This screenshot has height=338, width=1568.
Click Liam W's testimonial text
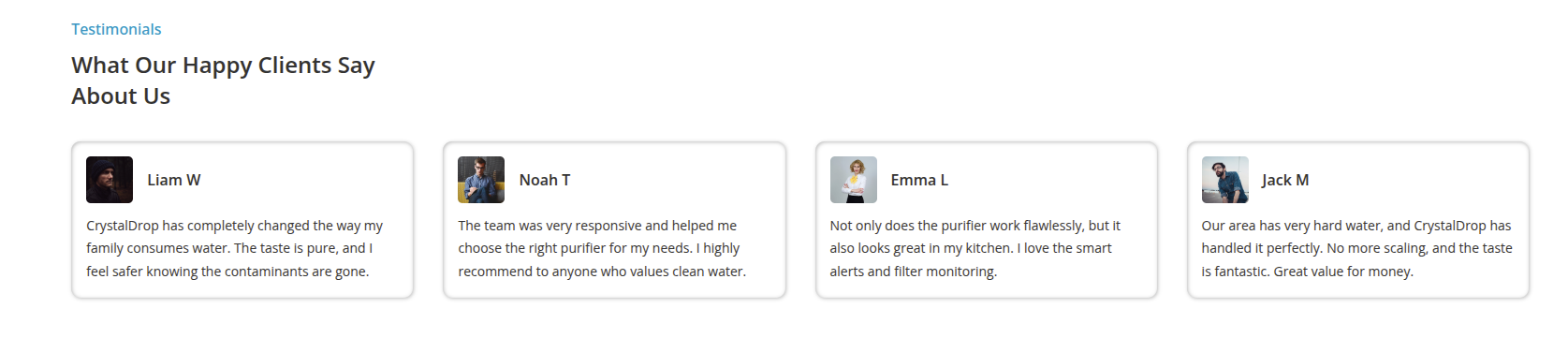235,248
